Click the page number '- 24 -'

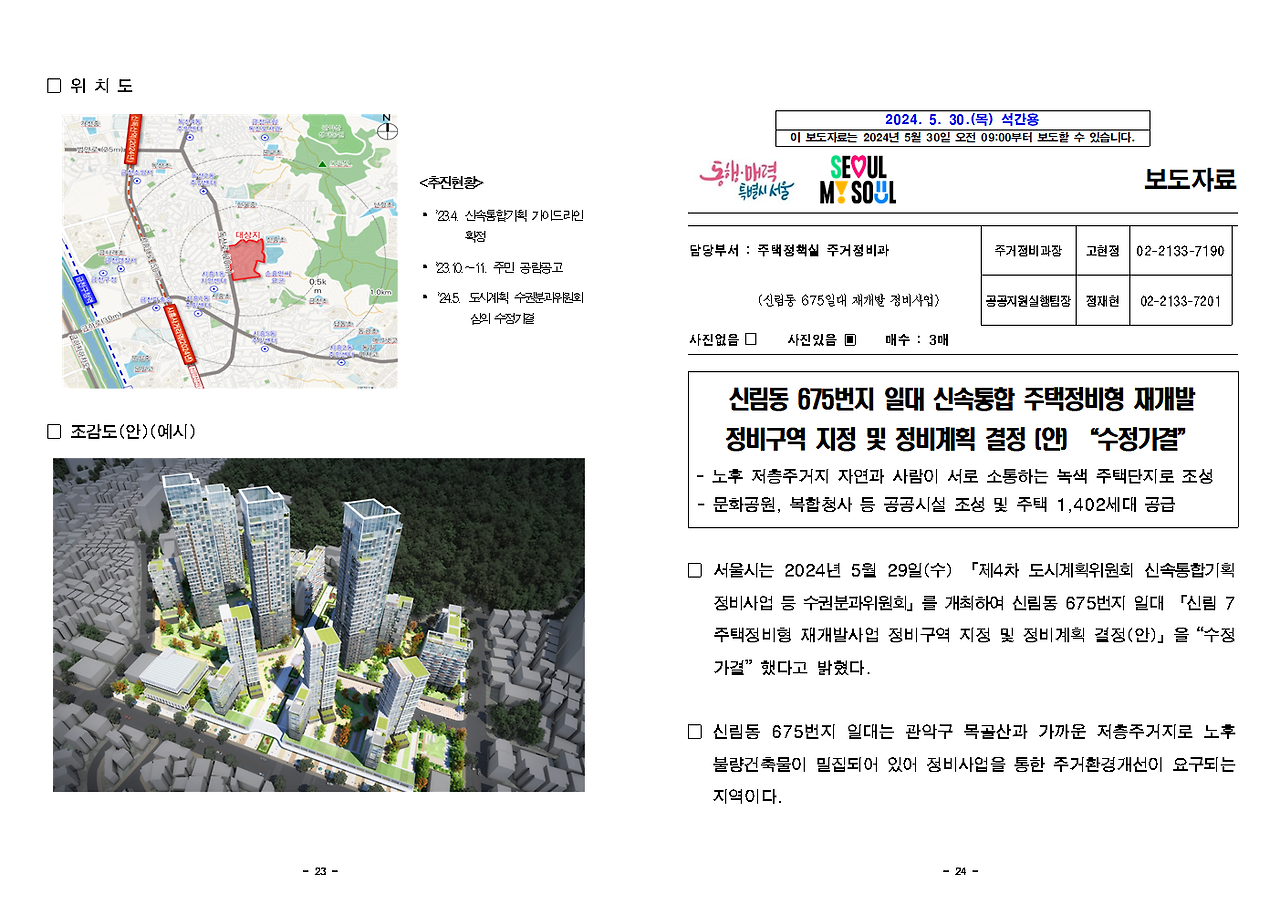click(x=960, y=871)
